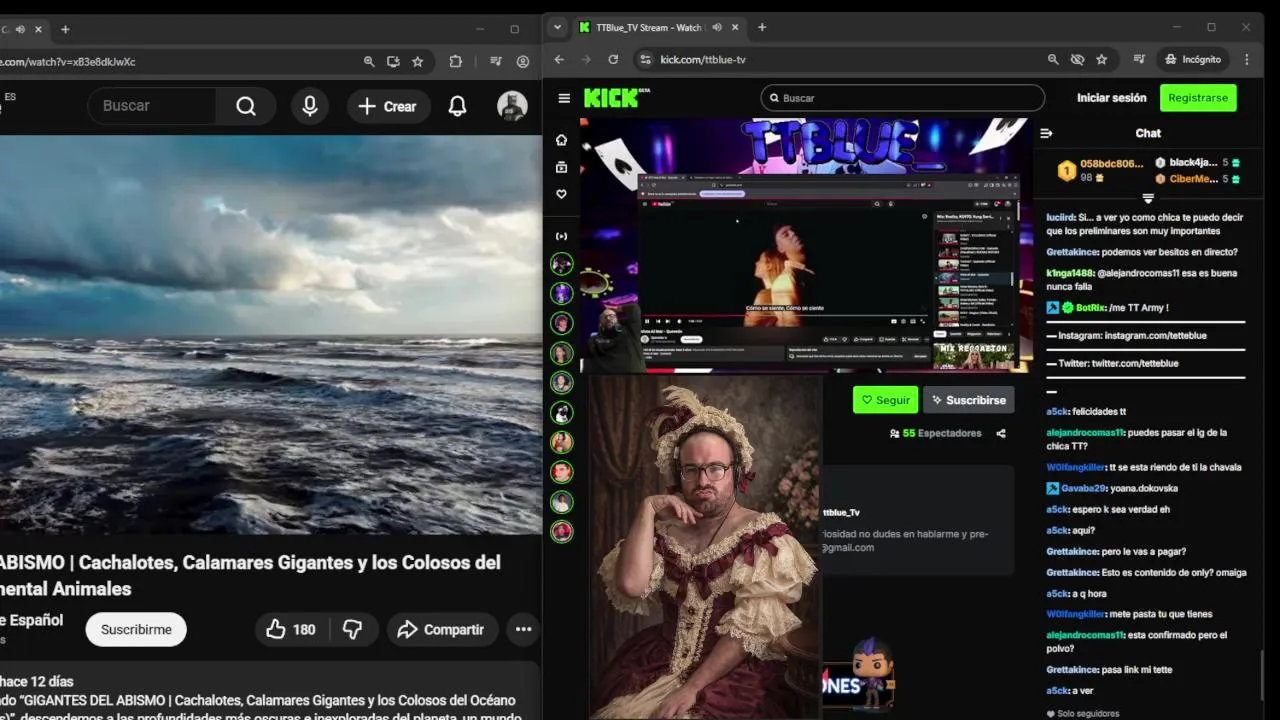
Task: Click Seguir button on Kick channel
Action: click(885, 400)
